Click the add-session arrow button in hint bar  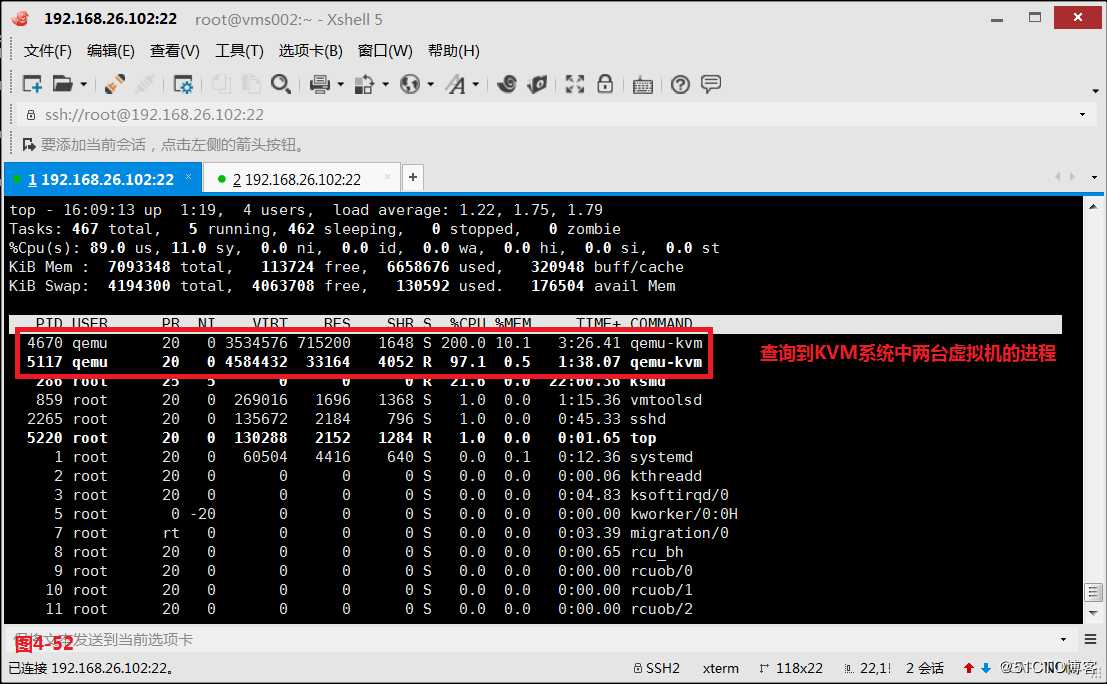[29, 145]
